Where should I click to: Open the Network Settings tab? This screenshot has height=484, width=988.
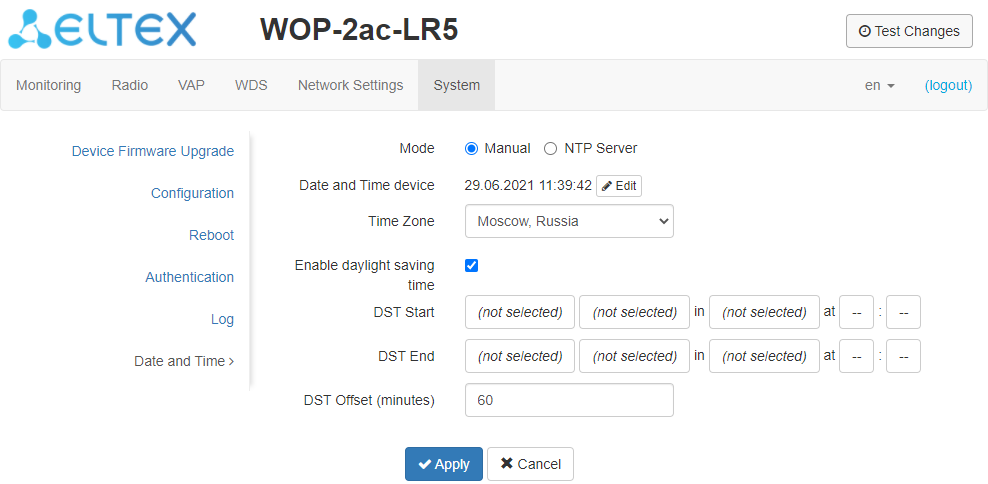pyautogui.click(x=350, y=85)
